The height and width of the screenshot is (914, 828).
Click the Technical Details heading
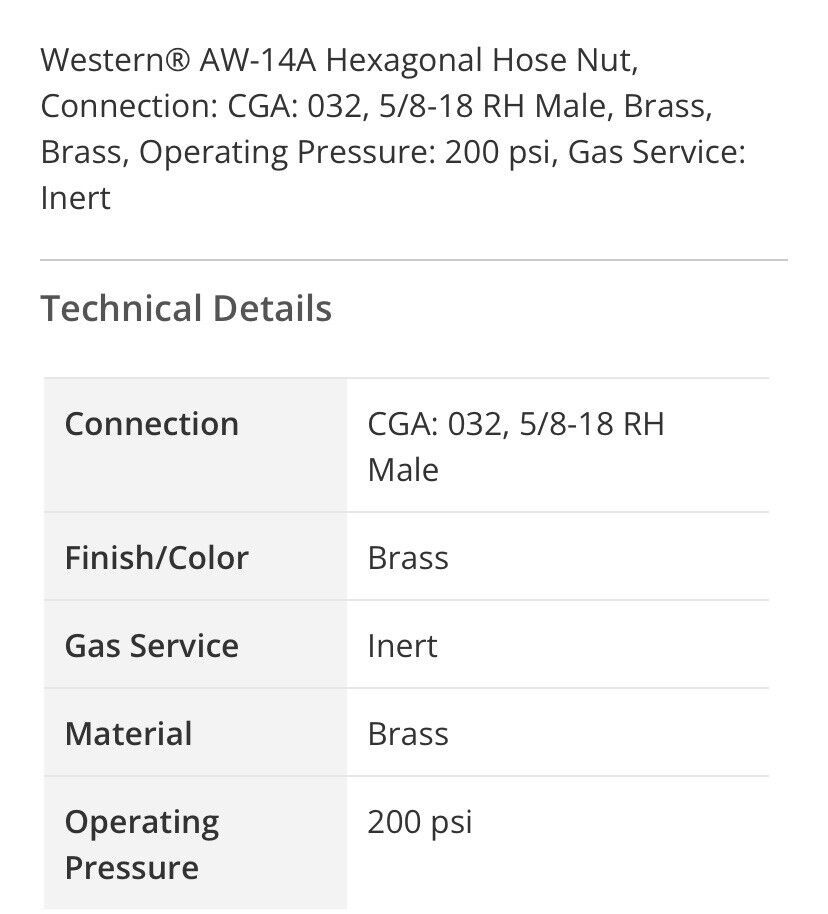(x=186, y=308)
